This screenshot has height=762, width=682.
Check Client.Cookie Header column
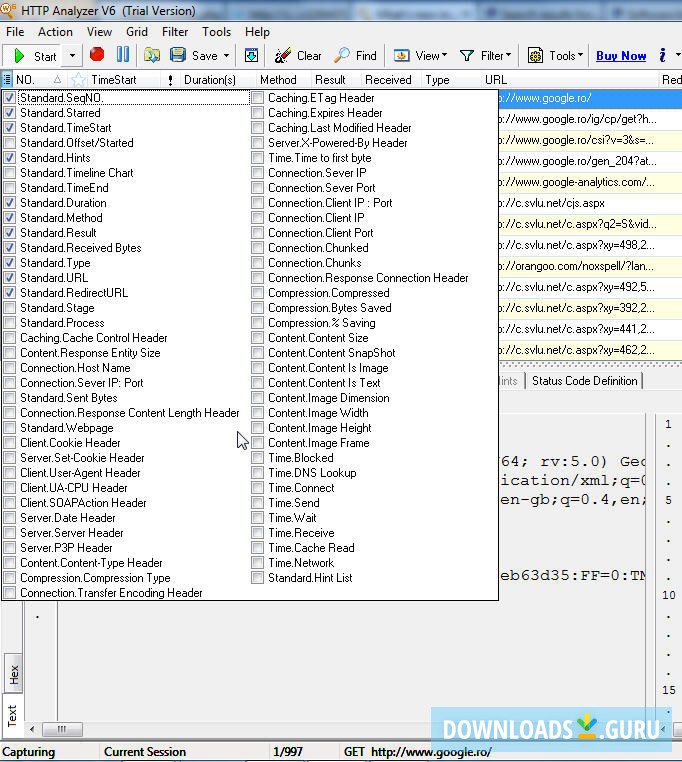pyautogui.click(x=9, y=443)
